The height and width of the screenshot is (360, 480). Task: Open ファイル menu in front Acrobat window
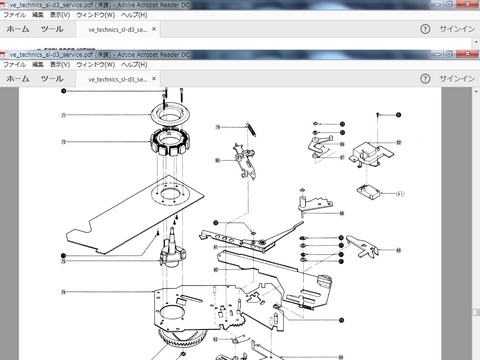point(14,64)
